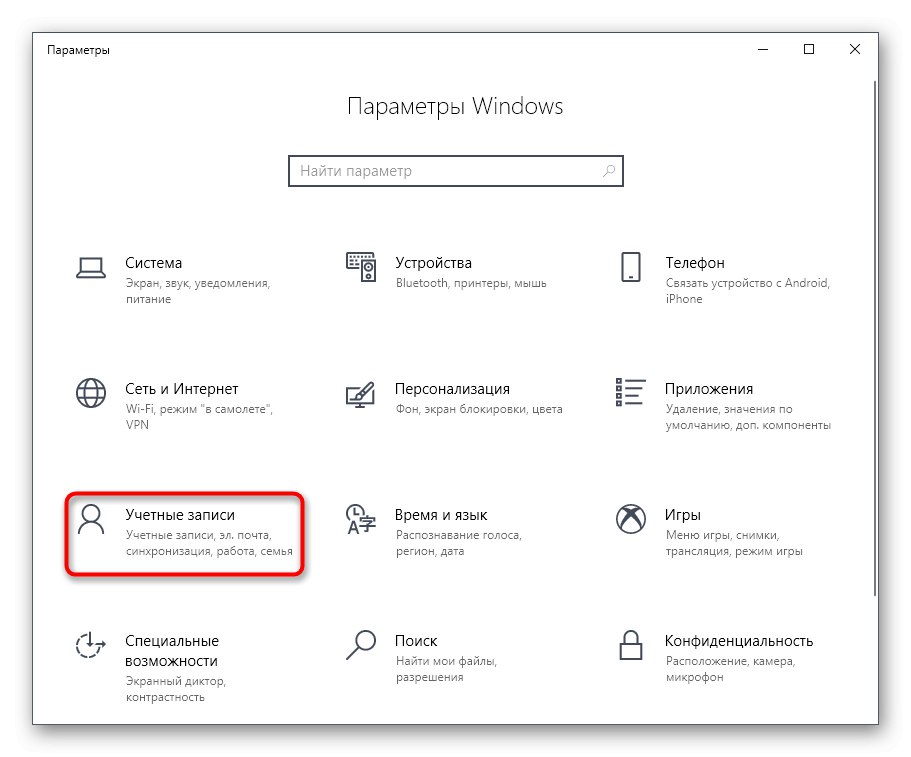This screenshot has width=911, height=757.
Task: Click the Сеть и Интернет globe icon
Action: pos(91,393)
